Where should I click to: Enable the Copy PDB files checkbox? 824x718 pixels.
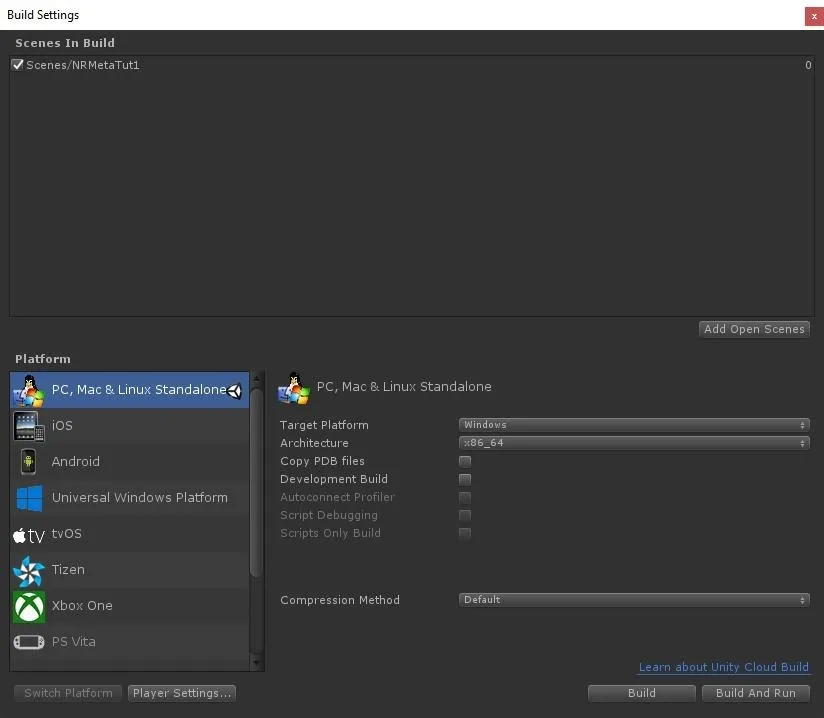[465, 461]
